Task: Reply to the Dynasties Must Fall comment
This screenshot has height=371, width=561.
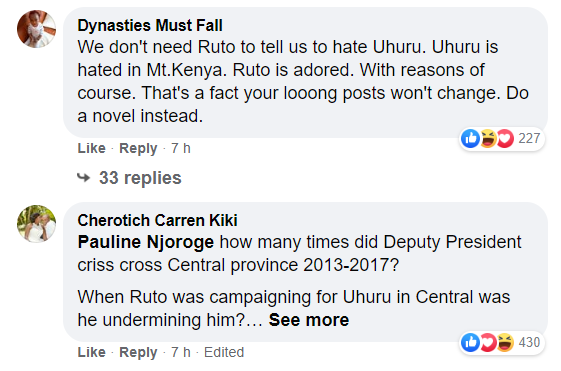Action: point(138,148)
